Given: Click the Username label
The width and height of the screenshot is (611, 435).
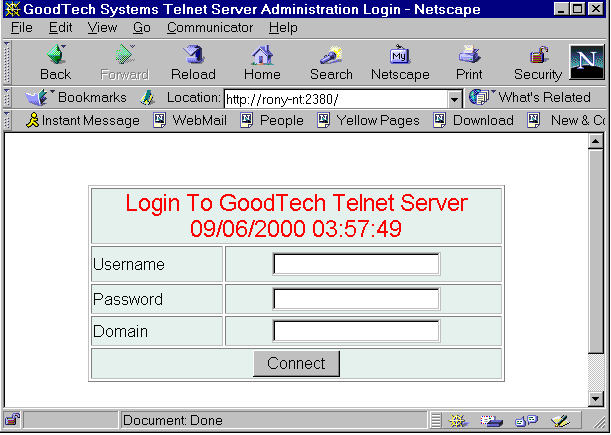Looking at the screenshot, I should click(x=129, y=264).
